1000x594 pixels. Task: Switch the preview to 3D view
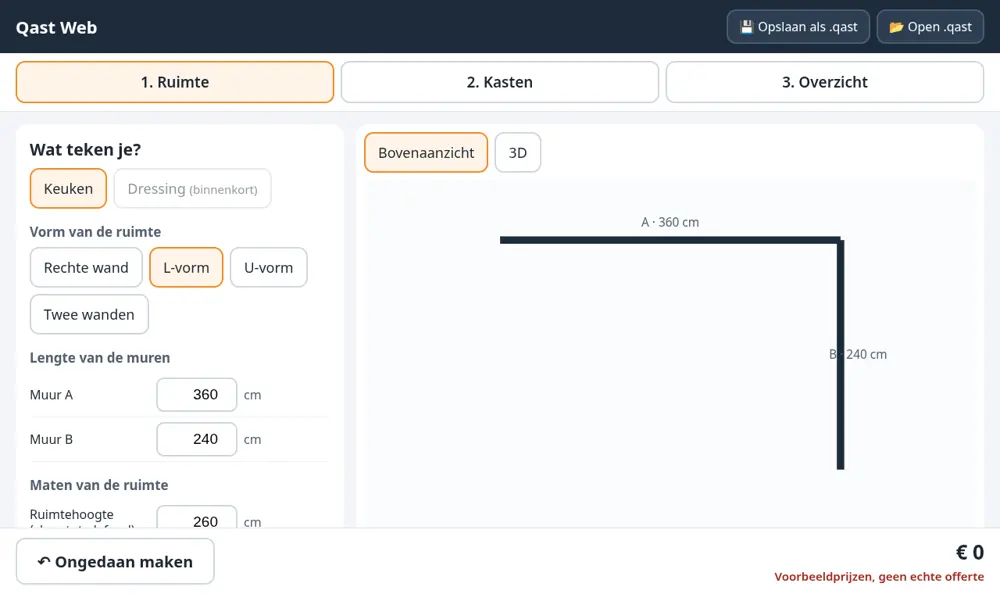pos(518,152)
